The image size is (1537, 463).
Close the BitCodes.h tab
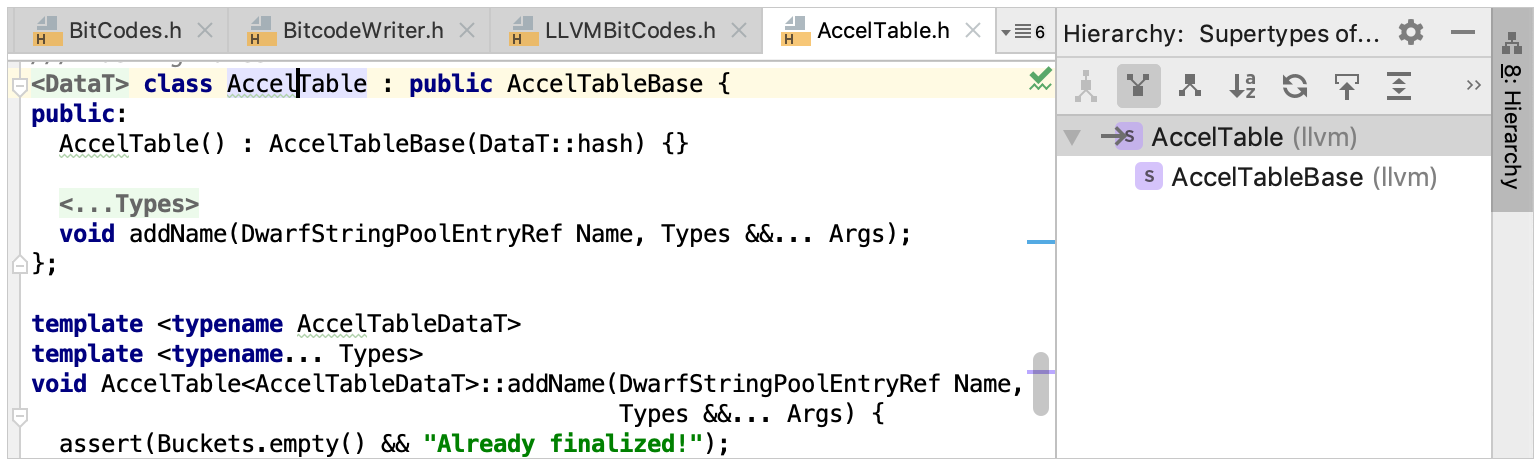[x=205, y=31]
